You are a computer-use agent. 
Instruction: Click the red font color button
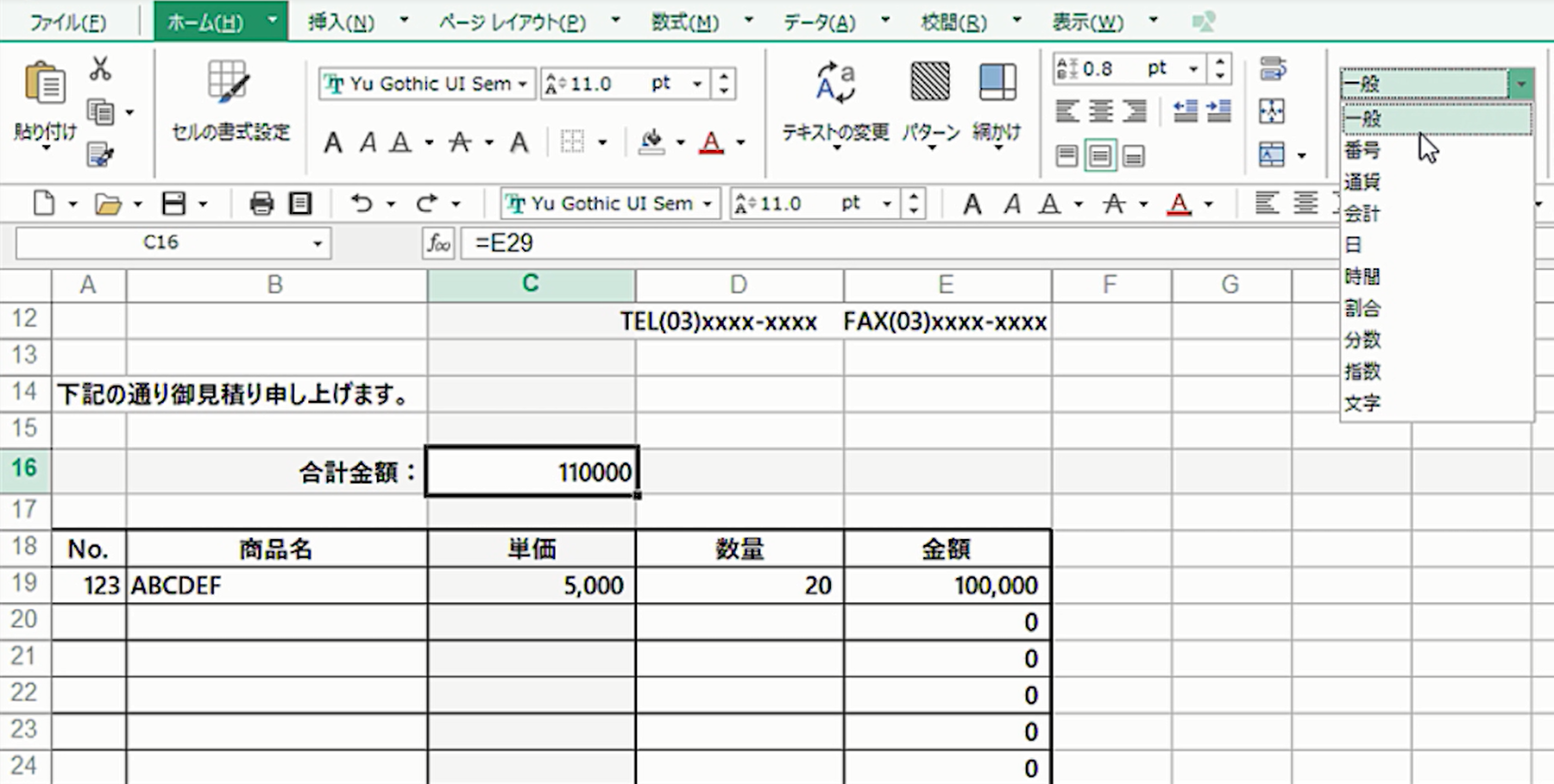711,142
